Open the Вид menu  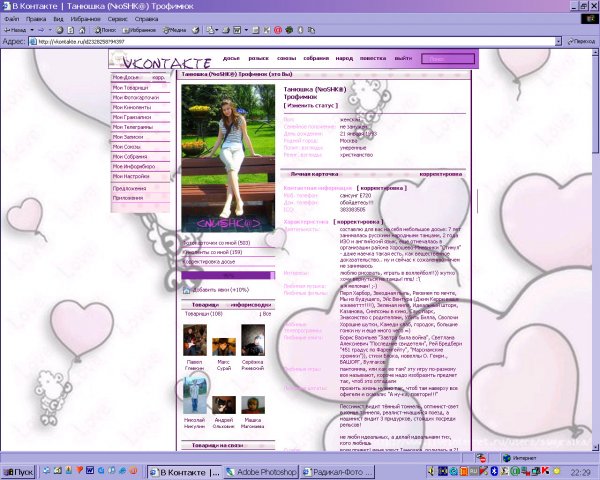tap(58, 19)
